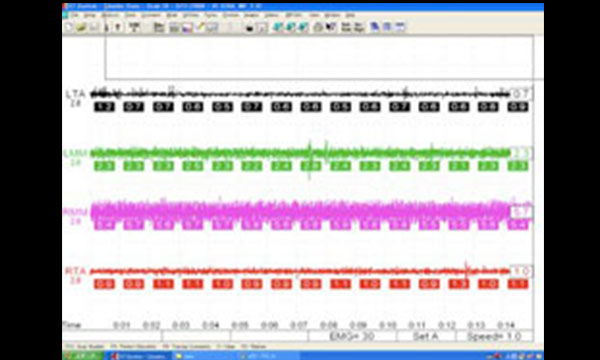
Task: Click the pencil edit toolbar icon
Action: tap(200, 27)
